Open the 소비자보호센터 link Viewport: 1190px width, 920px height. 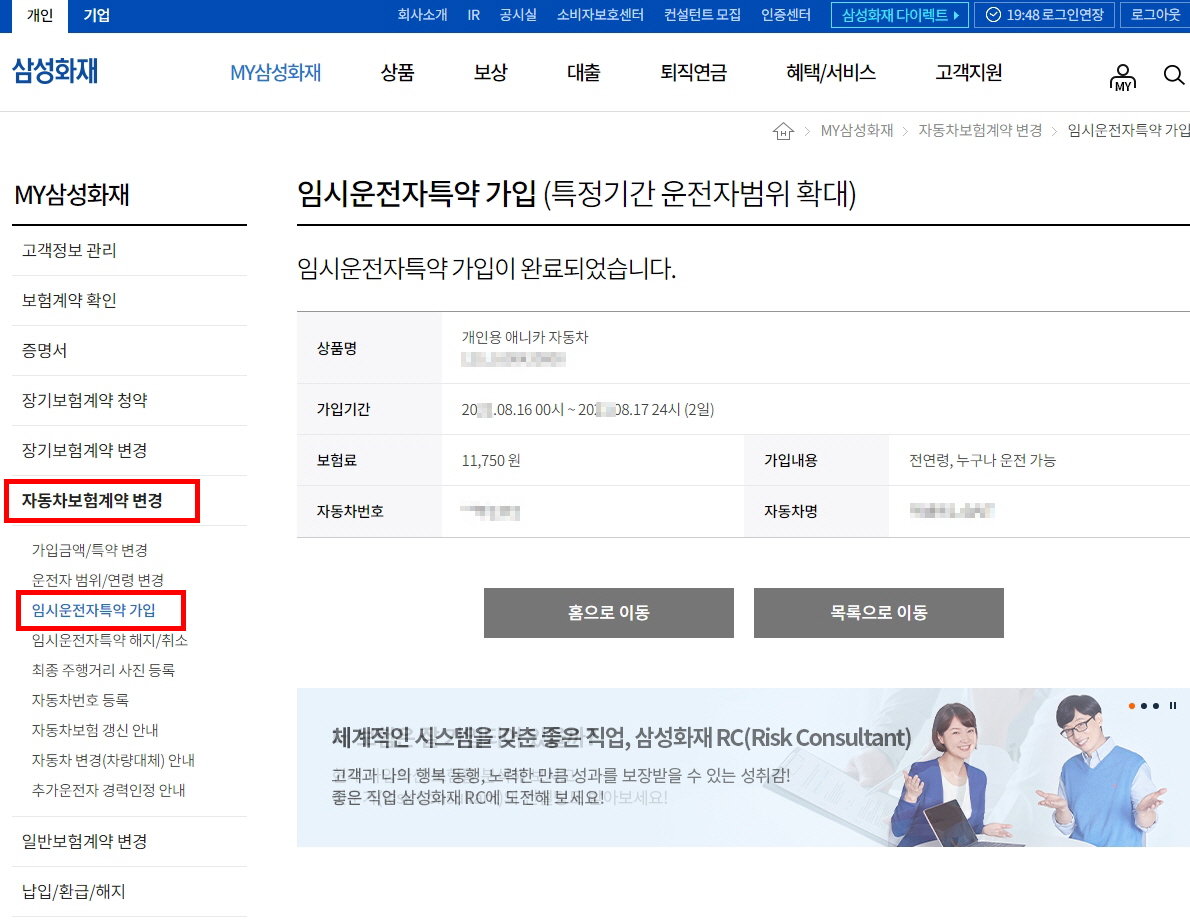pos(600,15)
